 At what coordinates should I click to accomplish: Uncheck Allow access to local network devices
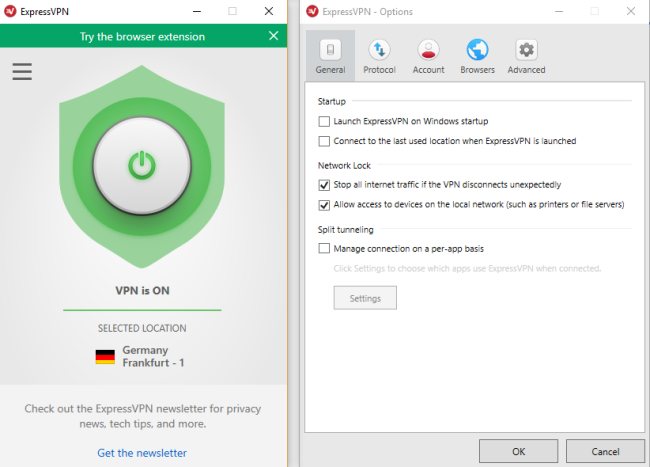click(324, 205)
